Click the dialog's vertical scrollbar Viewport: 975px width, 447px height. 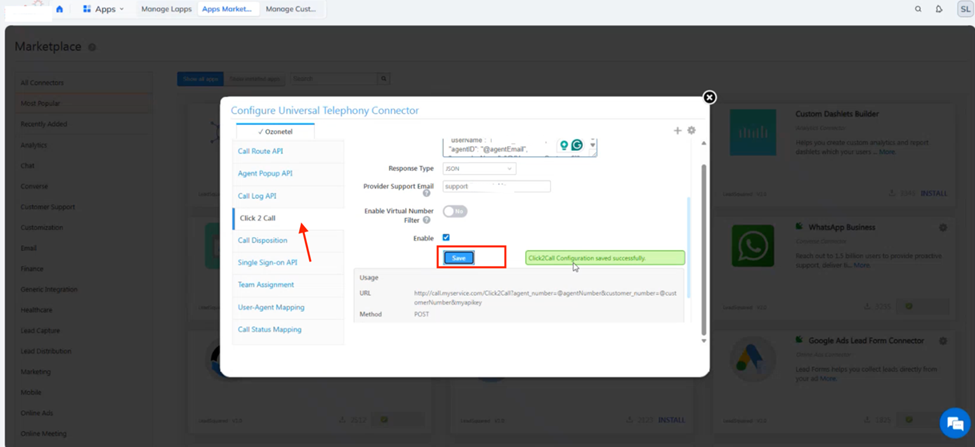[704, 249]
